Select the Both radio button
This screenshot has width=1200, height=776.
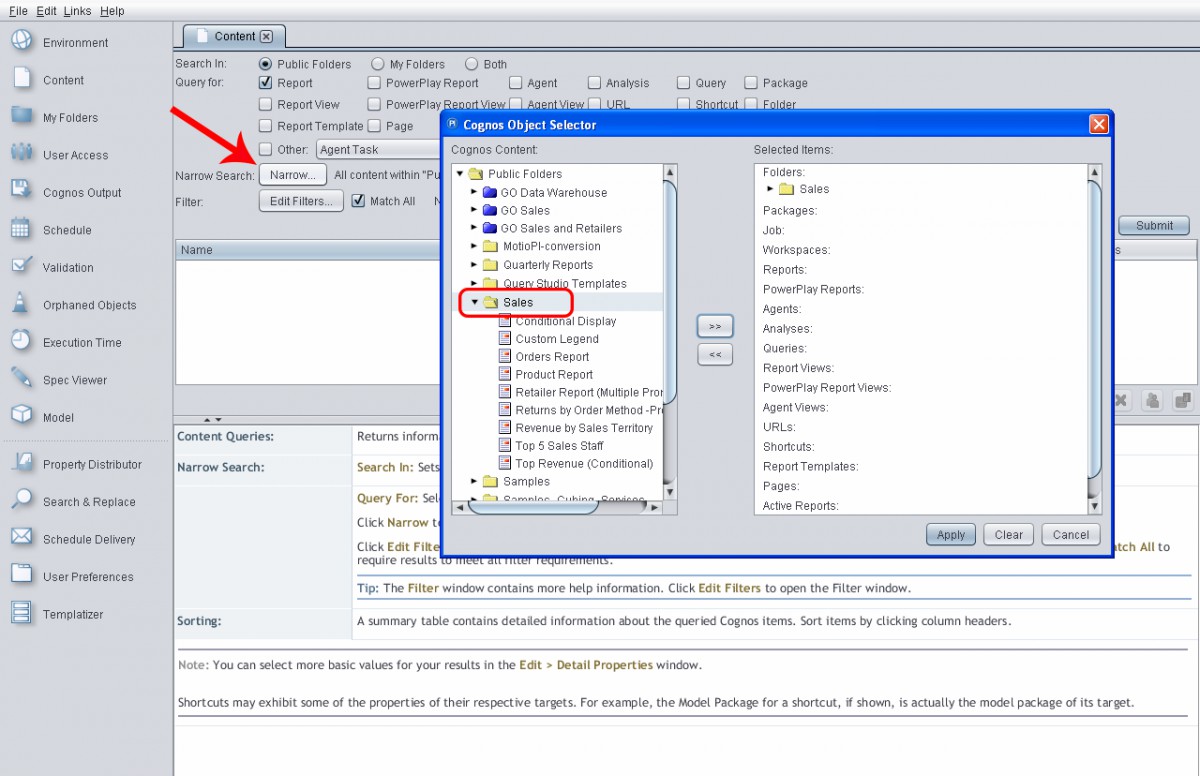(472, 64)
